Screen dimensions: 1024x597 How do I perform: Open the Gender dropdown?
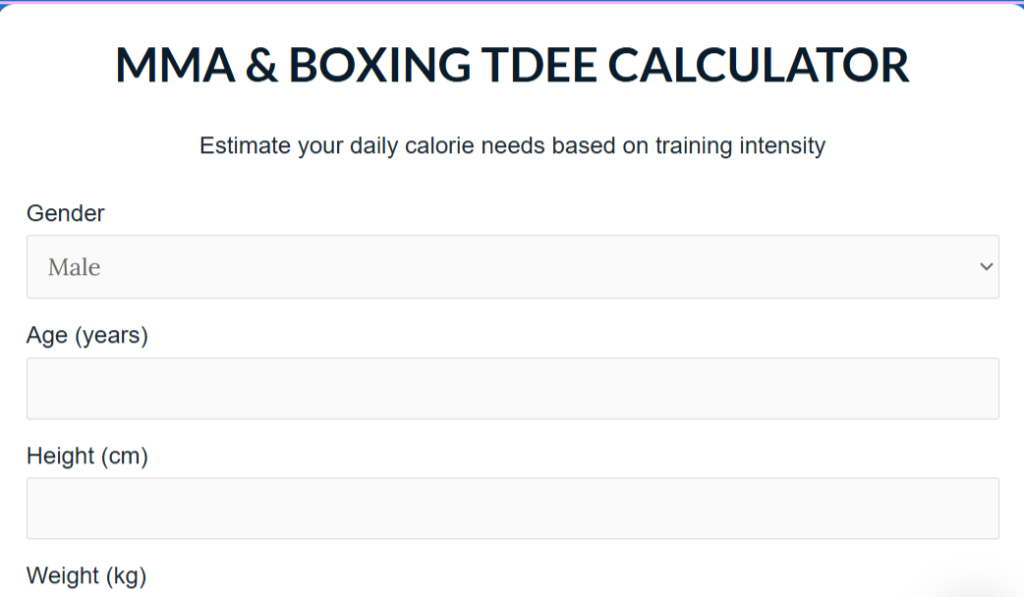coord(512,267)
